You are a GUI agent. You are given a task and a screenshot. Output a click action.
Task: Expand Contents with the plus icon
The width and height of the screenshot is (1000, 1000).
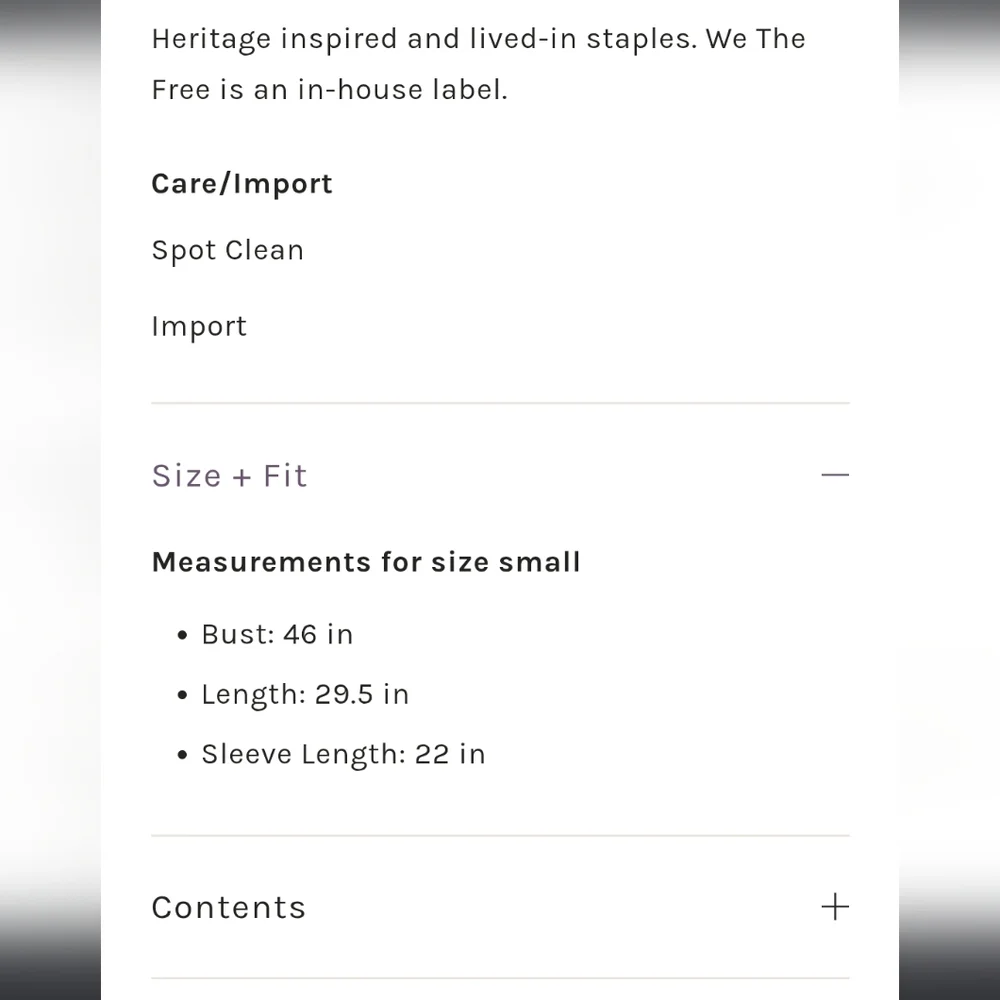pos(834,907)
